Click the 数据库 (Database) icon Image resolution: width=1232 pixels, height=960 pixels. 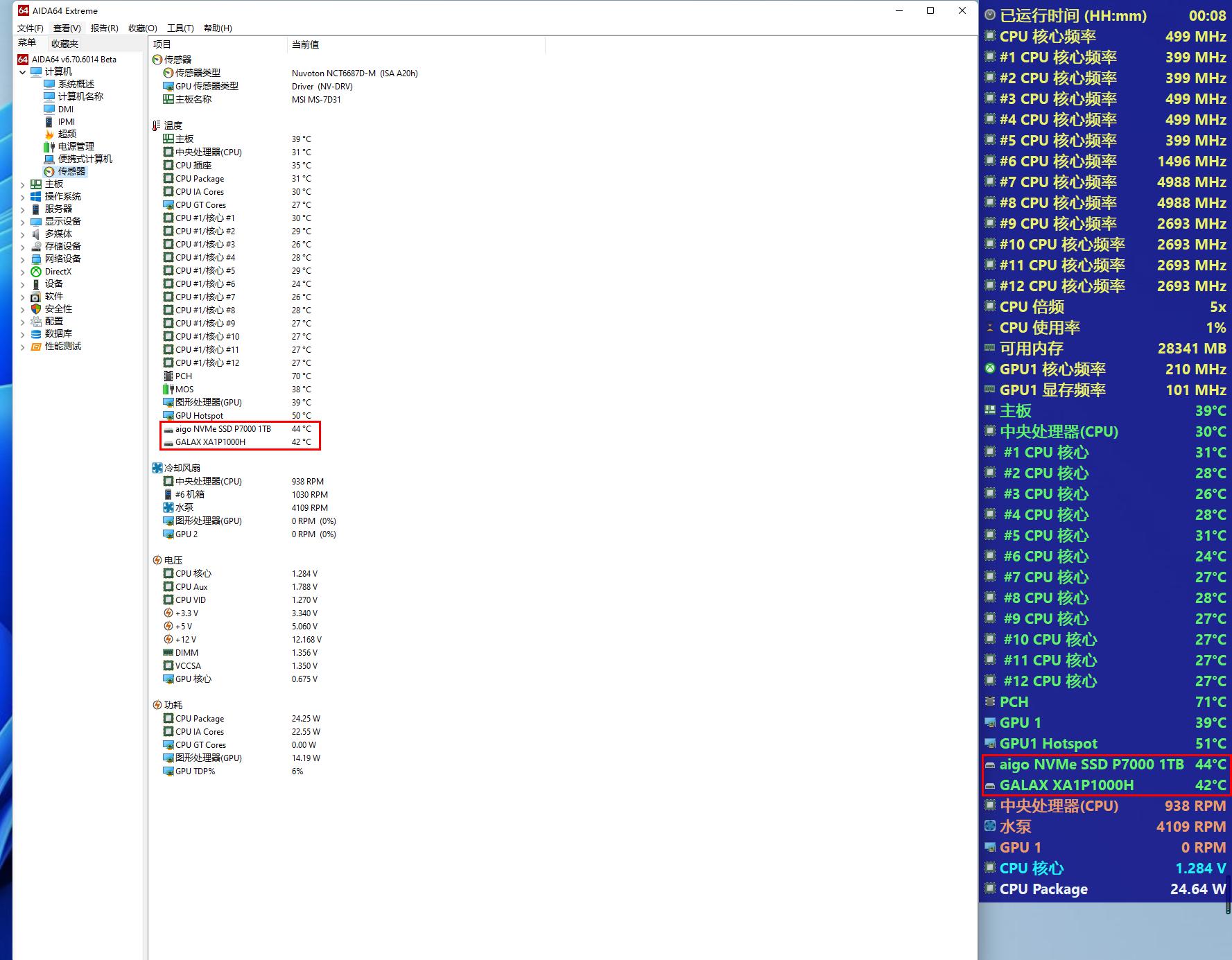[x=36, y=333]
